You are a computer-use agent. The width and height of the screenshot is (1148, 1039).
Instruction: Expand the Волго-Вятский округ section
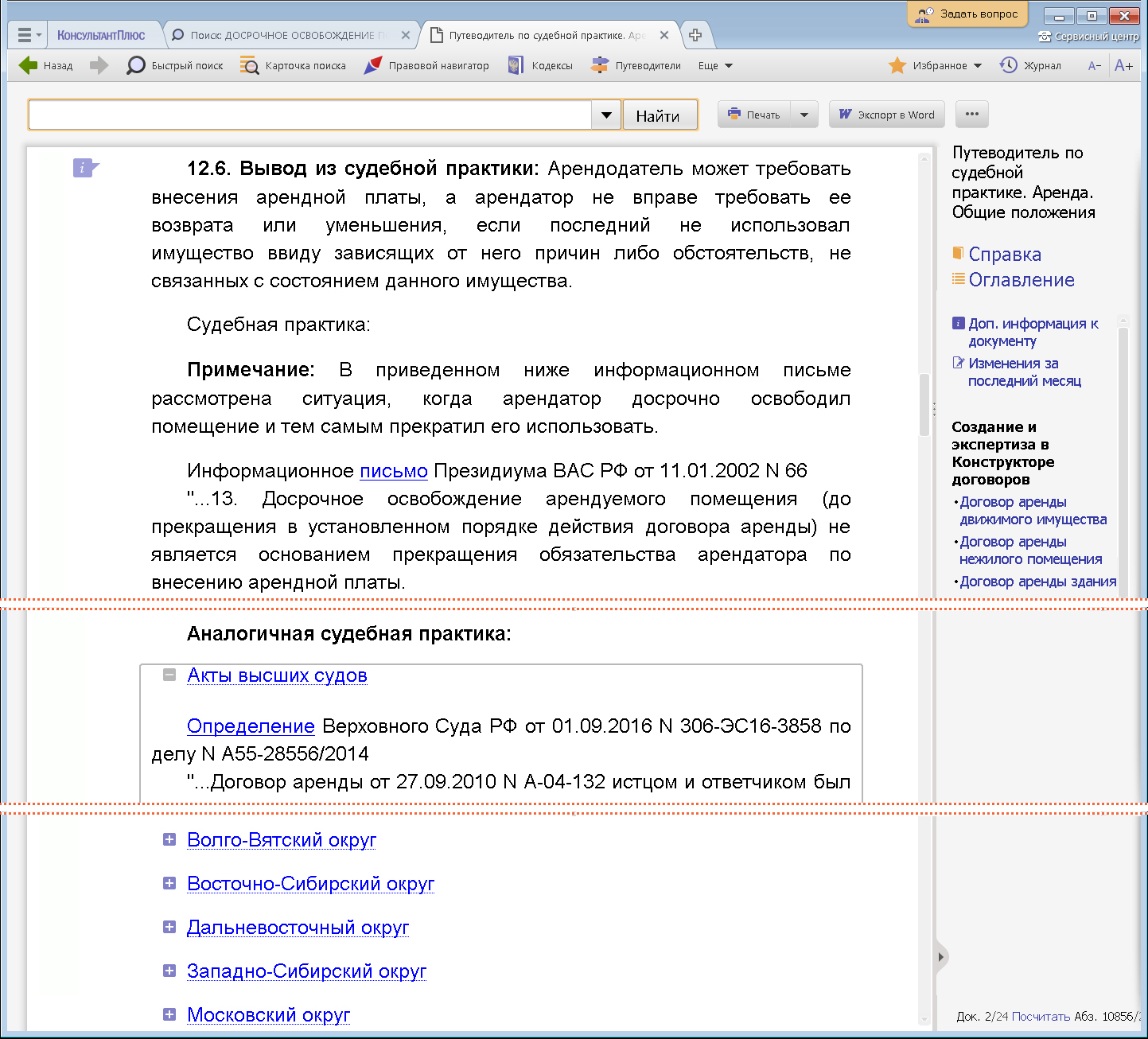pos(169,839)
